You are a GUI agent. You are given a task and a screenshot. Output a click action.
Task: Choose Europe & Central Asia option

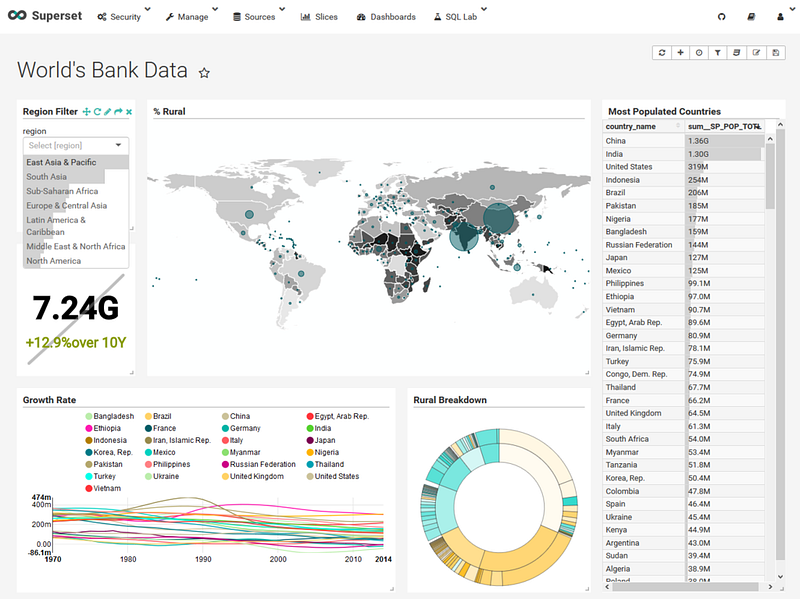pyautogui.click(x=76, y=206)
